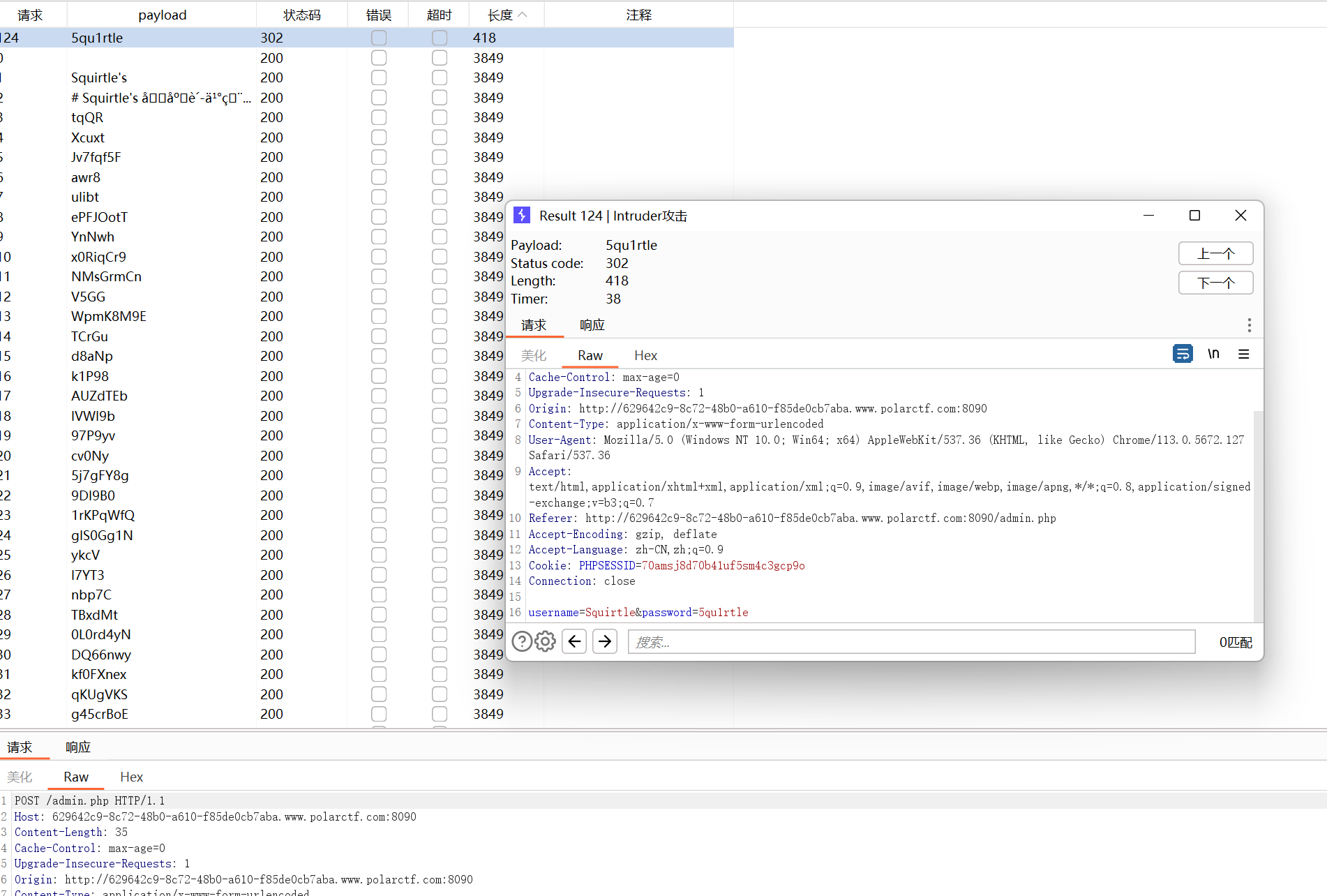Switch to 响应 tab in Result 124 window

tap(592, 325)
